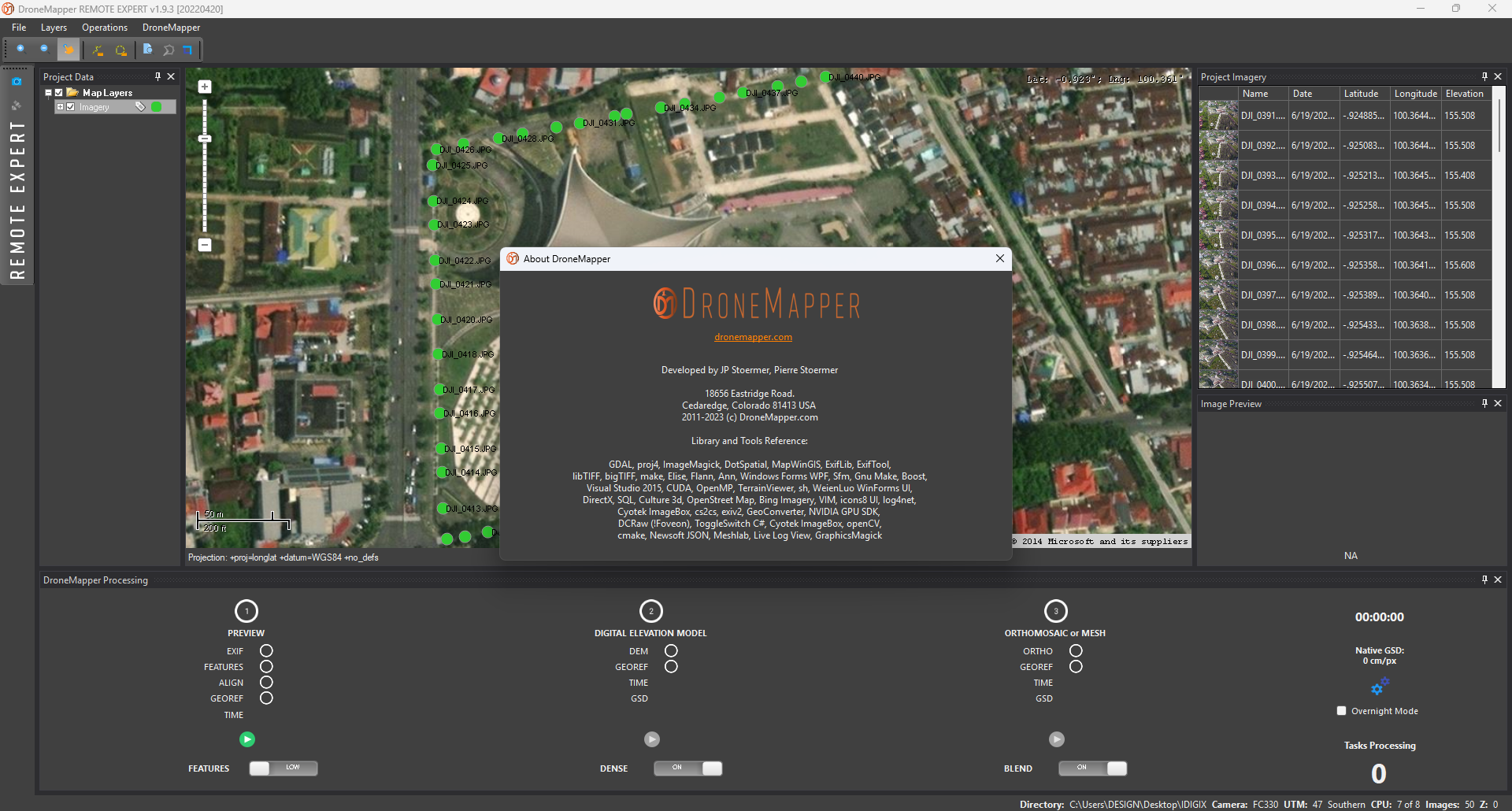Open the DroneMapper menu
The height and width of the screenshot is (811, 1512).
(171, 28)
